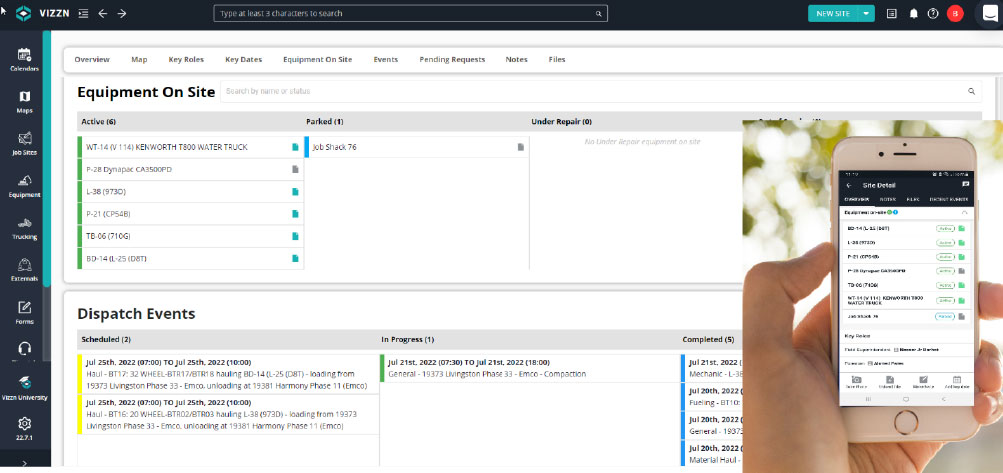The width and height of the screenshot is (1003, 473).
Task: Click the VIZZN logo
Action: (41, 13)
